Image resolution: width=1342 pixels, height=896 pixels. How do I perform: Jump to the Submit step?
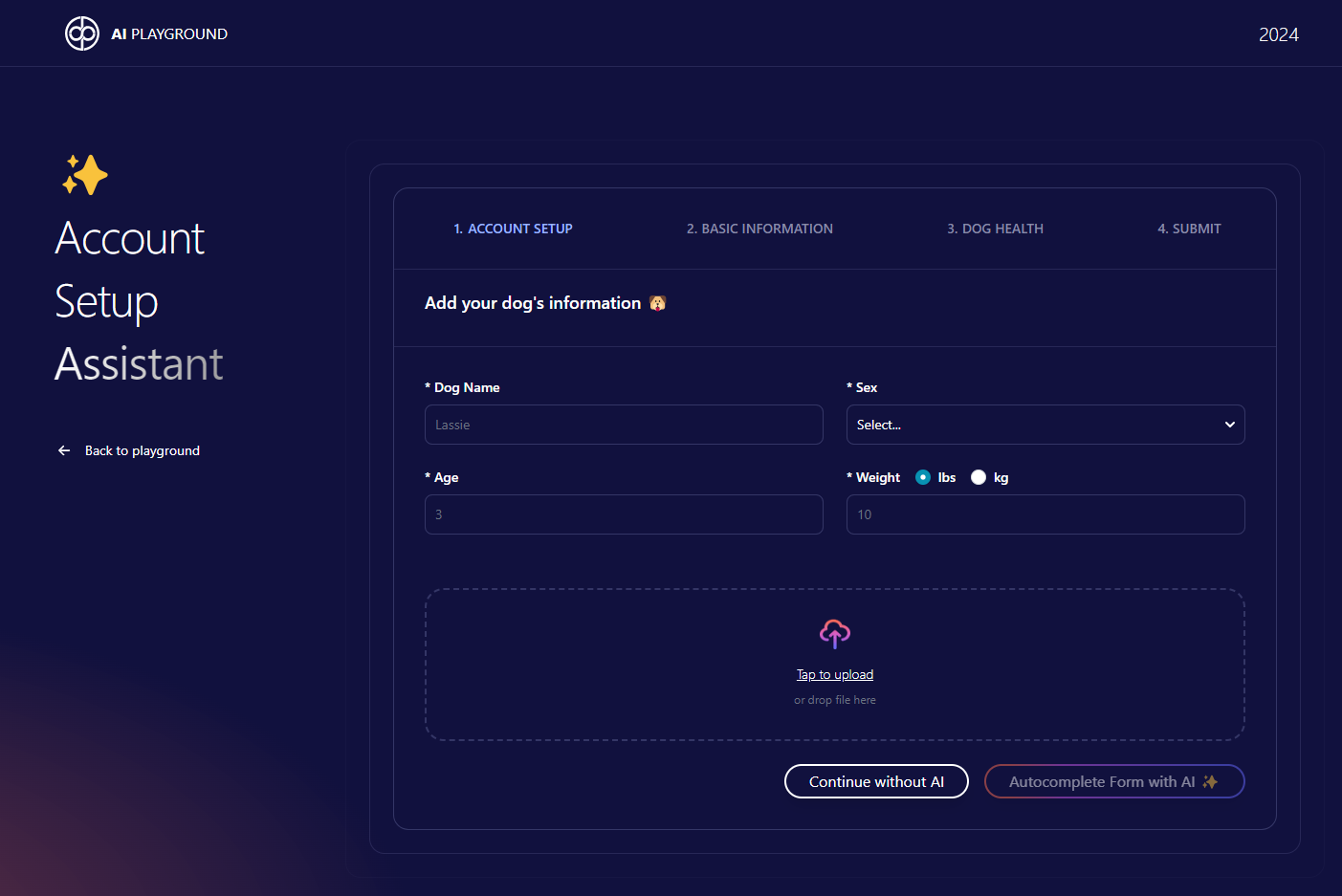(x=1189, y=229)
